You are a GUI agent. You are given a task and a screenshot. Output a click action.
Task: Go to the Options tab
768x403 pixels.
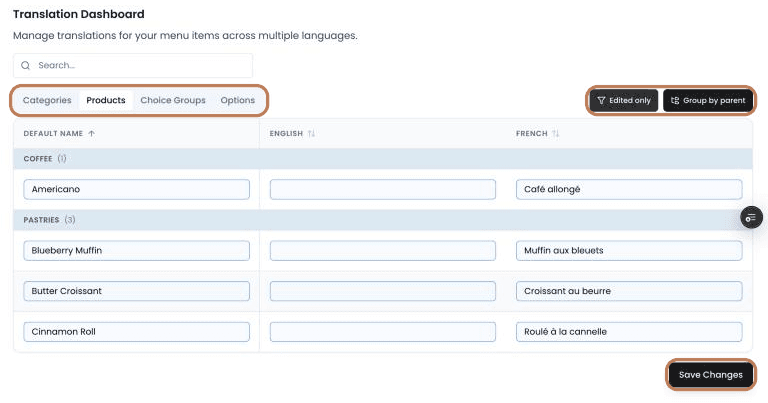click(238, 100)
